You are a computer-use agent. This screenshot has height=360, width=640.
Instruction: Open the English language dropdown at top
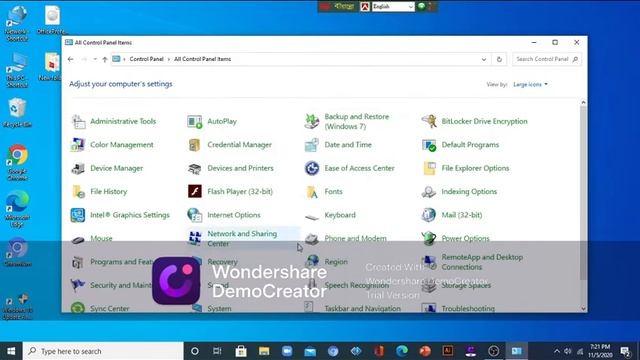(x=393, y=7)
